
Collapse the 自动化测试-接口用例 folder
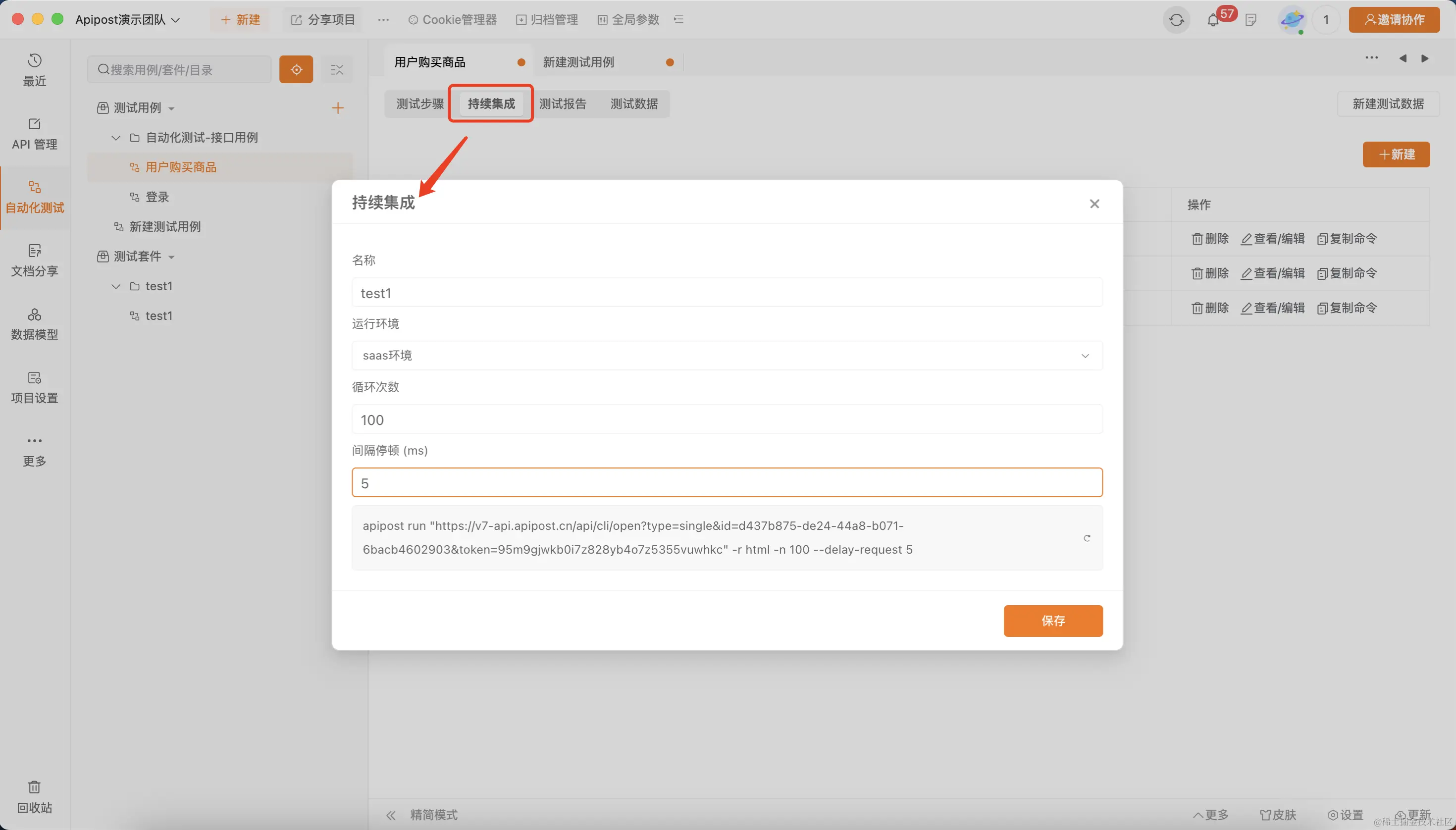click(x=116, y=137)
